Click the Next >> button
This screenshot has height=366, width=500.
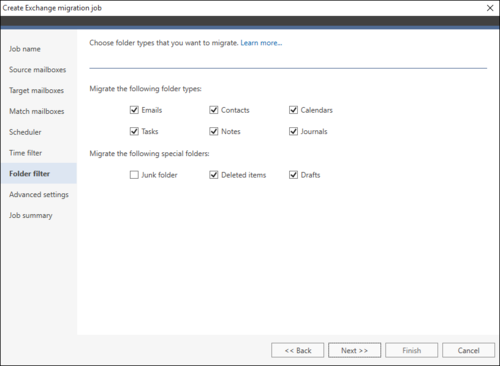(x=354, y=350)
